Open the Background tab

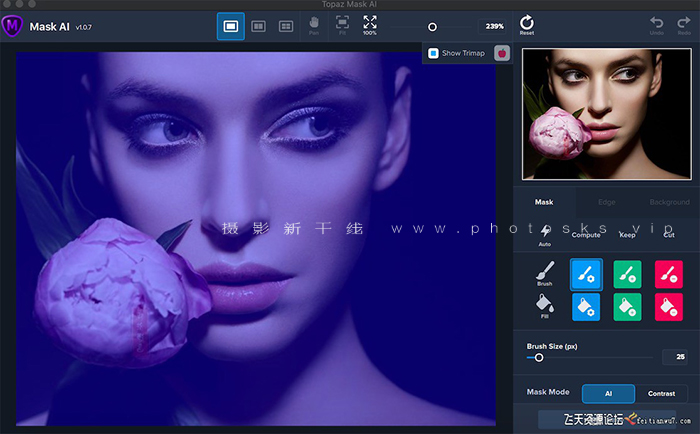click(x=669, y=202)
